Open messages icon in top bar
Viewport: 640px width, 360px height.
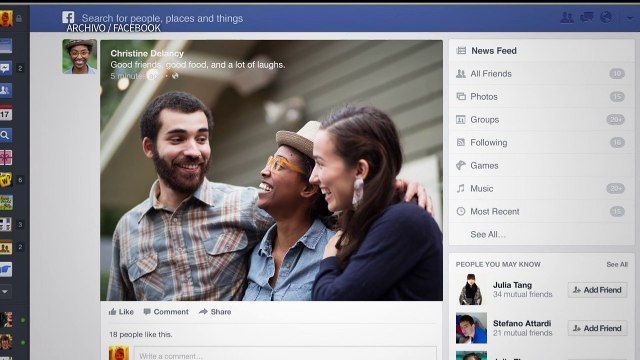coord(587,17)
